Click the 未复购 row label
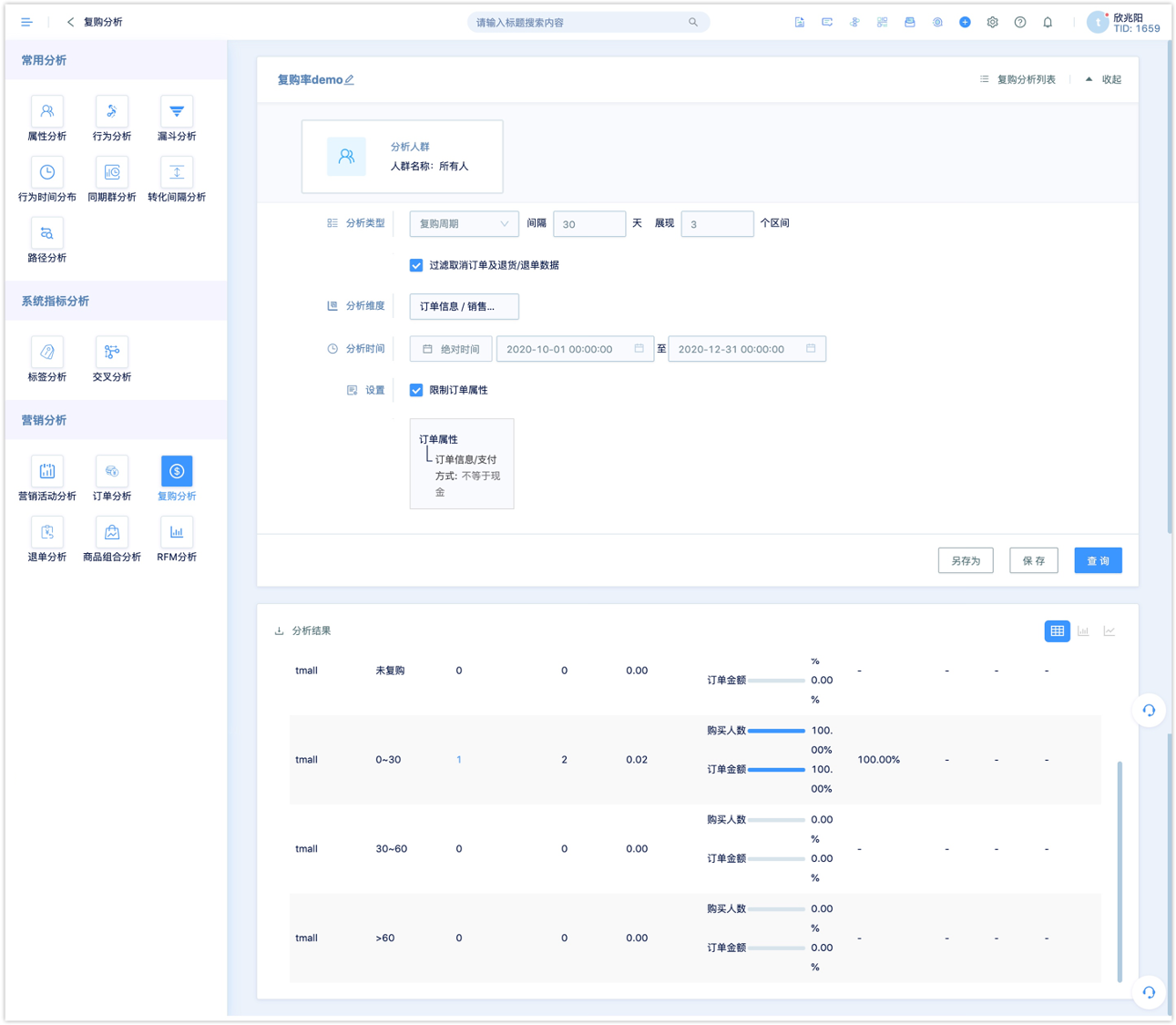Screen dimensions: 1176x1025 pyautogui.click(x=390, y=671)
